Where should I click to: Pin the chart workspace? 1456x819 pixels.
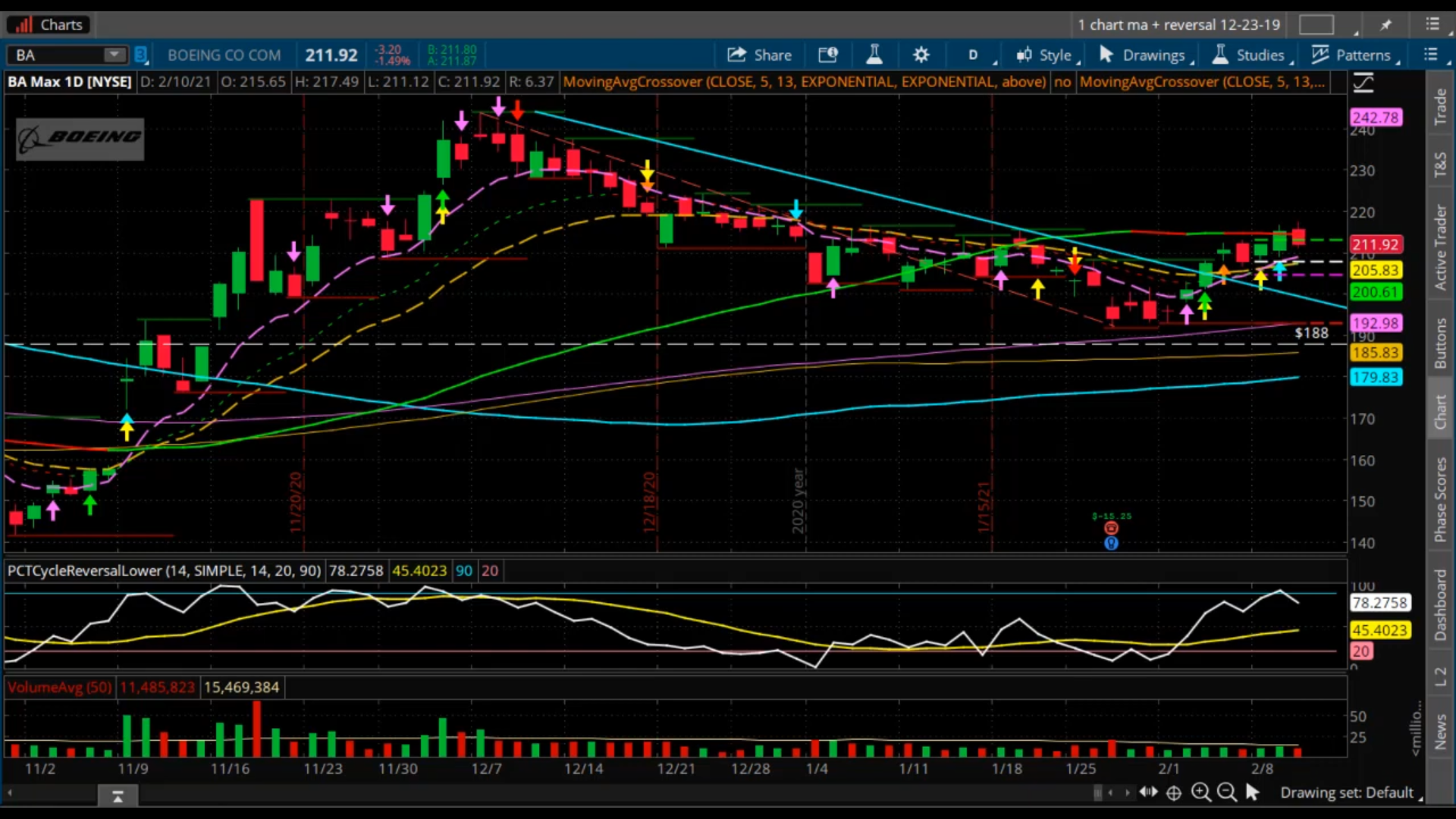click(1385, 24)
